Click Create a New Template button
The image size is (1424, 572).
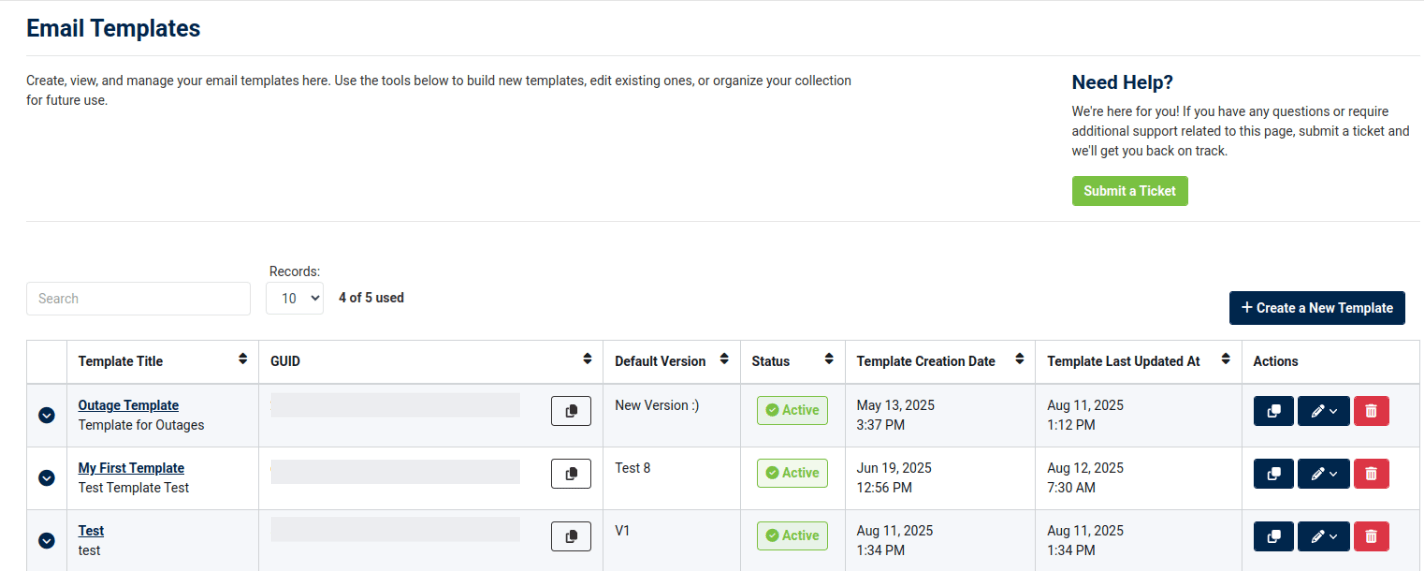[1317, 308]
